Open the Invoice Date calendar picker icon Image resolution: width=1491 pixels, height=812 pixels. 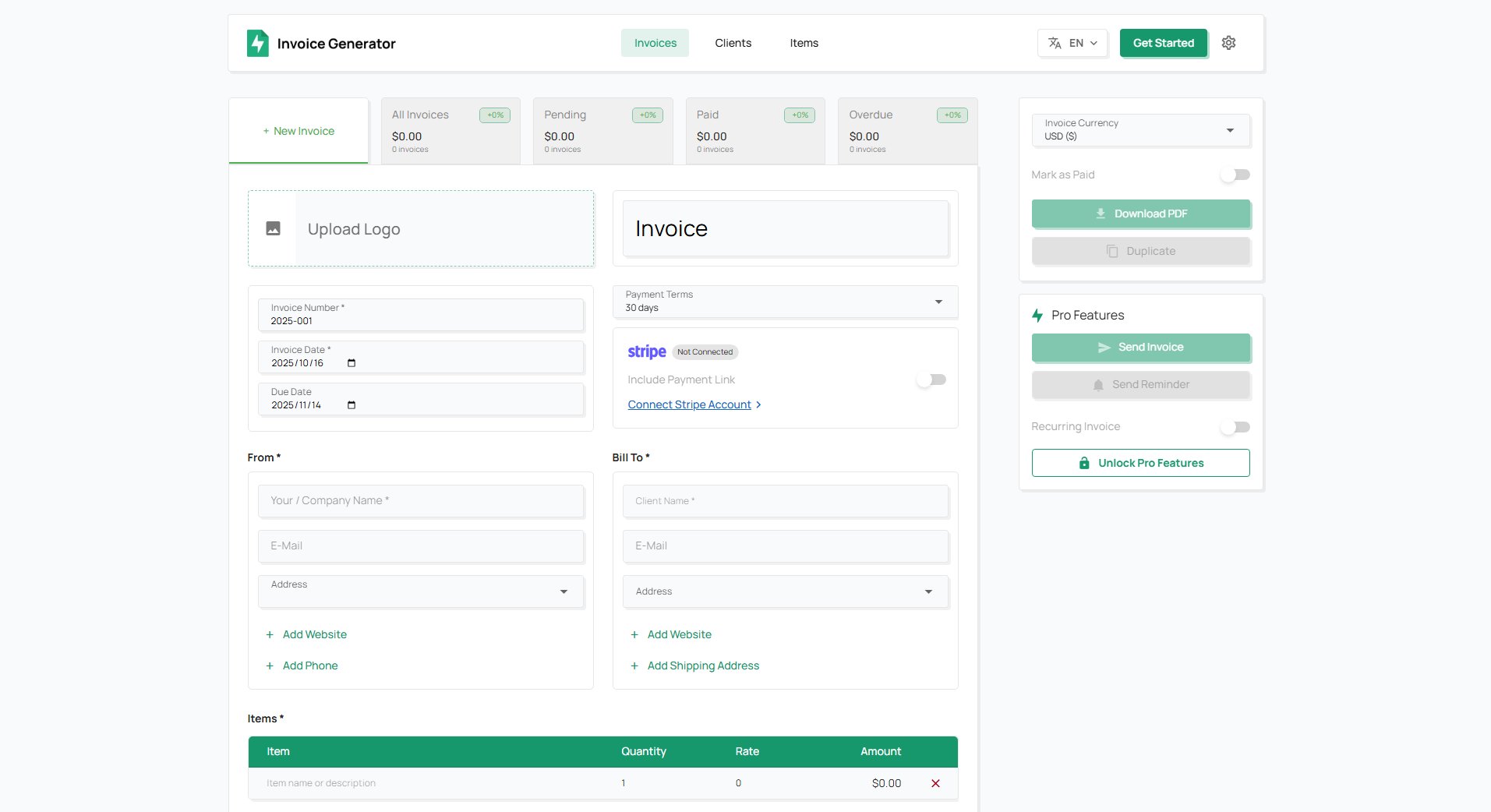(352, 363)
